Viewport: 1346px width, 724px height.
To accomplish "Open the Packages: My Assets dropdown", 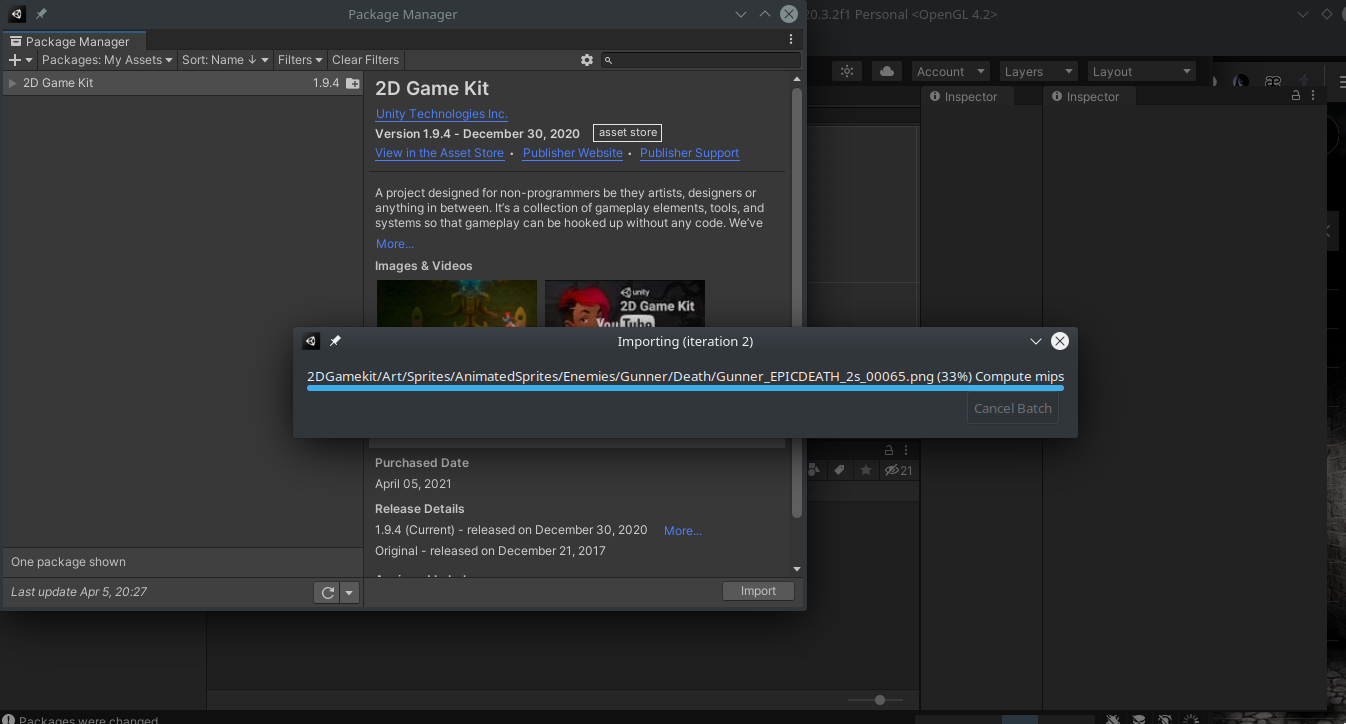I will tap(108, 60).
